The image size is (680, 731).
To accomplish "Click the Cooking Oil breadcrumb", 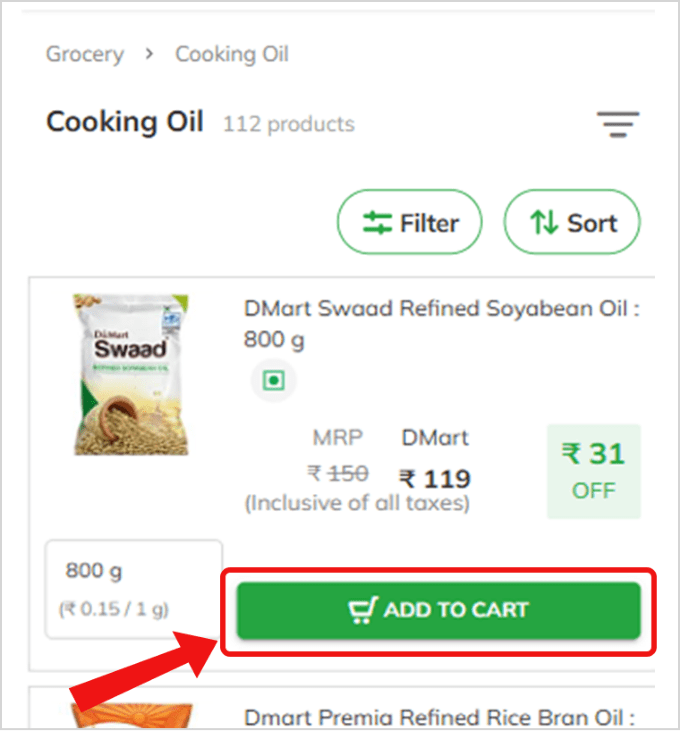I will point(232,54).
